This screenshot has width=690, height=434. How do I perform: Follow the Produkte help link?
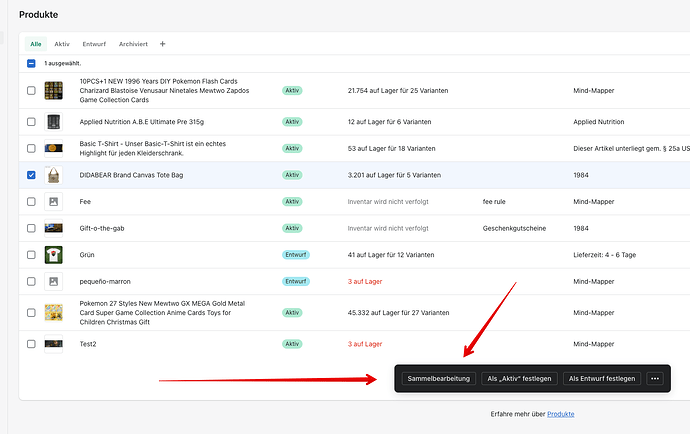pos(560,413)
